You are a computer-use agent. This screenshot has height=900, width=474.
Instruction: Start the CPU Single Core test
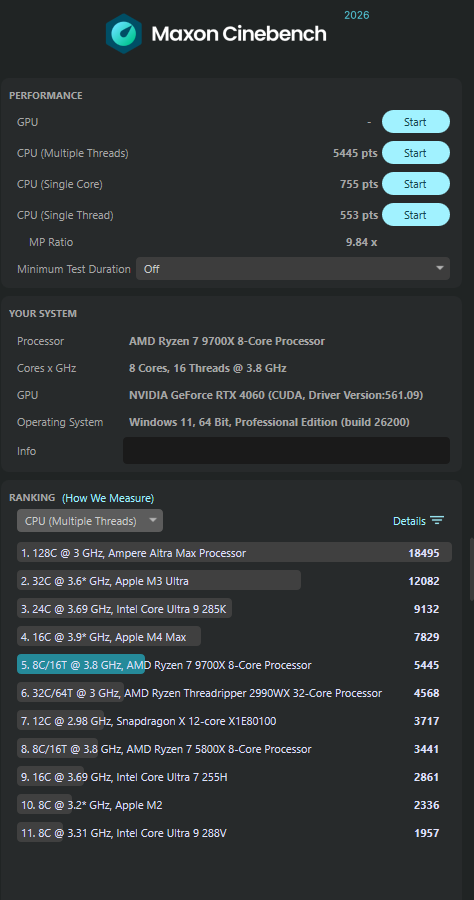point(415,184)
